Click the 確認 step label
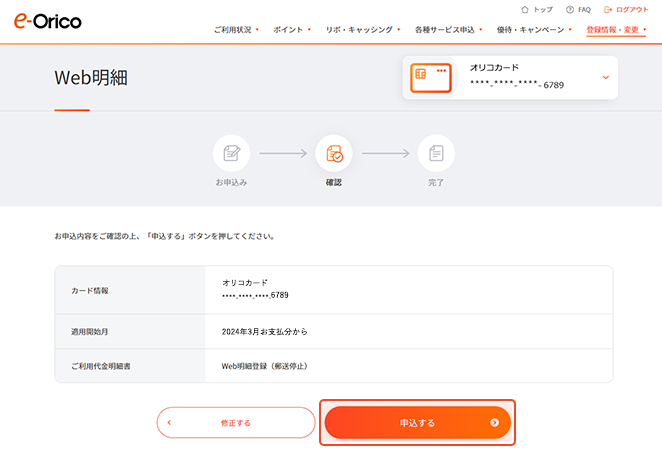This screenshot has width=662, height=461. [334, 182]
